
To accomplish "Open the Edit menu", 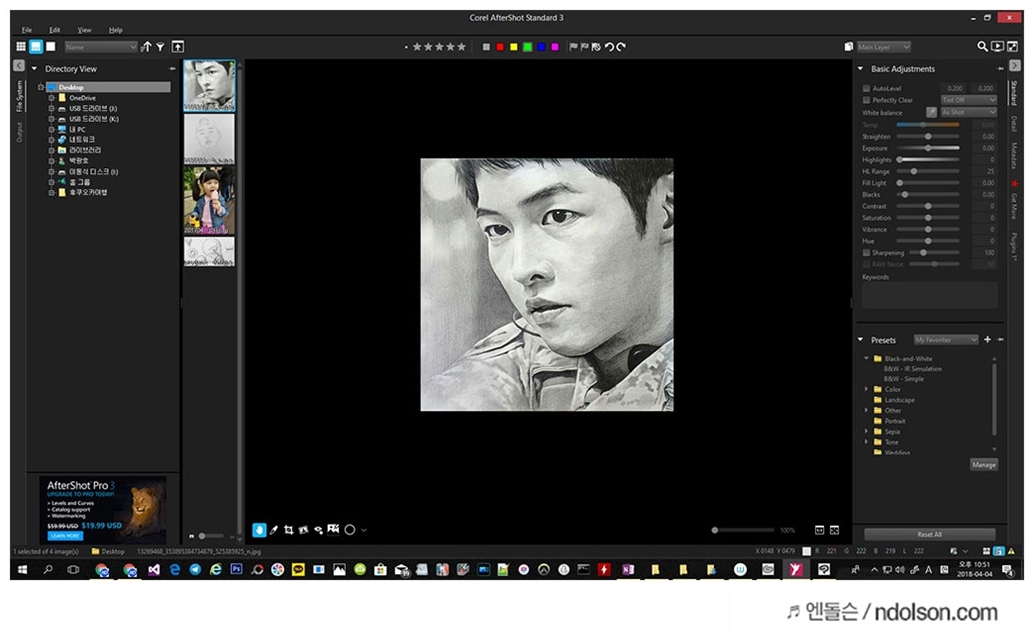I will pos(55,30).
